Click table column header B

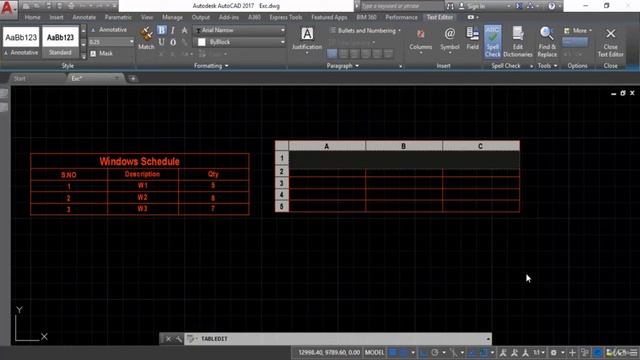[404, 146]
